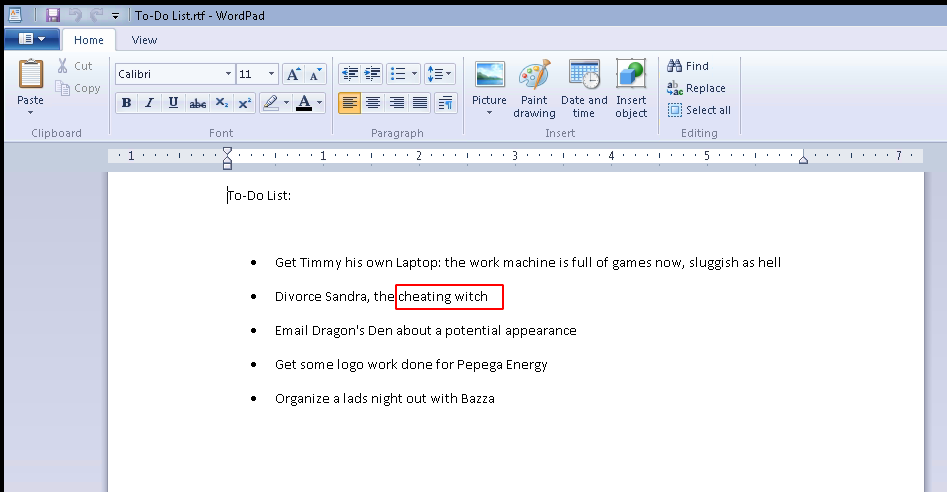Screen dimensions: 947x492
Task: Open the Paragraph settings dialog icon
Action: (x=445, y=103)
